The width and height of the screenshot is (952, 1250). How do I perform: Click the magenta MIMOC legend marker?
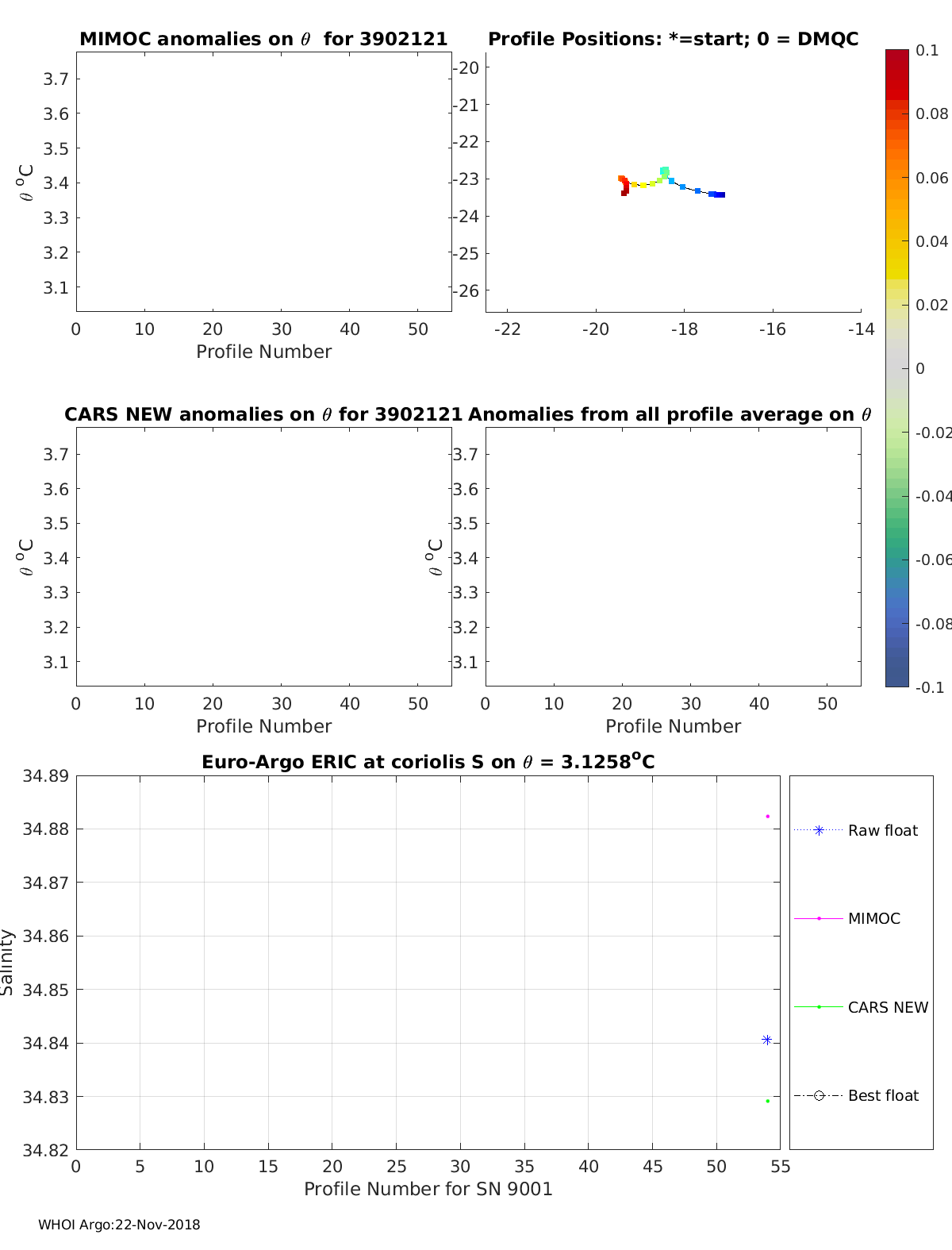[819, 918]
